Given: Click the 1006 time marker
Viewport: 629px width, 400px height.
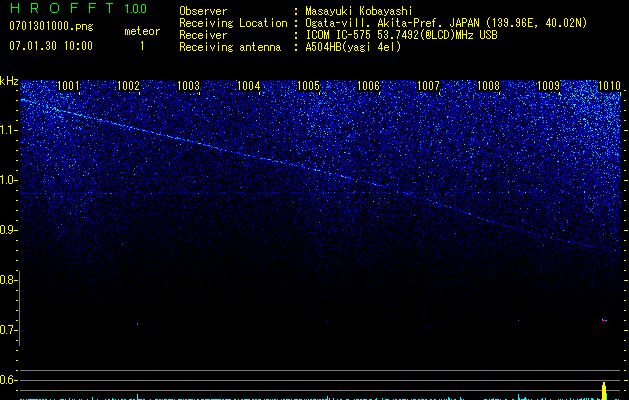Looking at the screenshot, I should pos(368,86).
